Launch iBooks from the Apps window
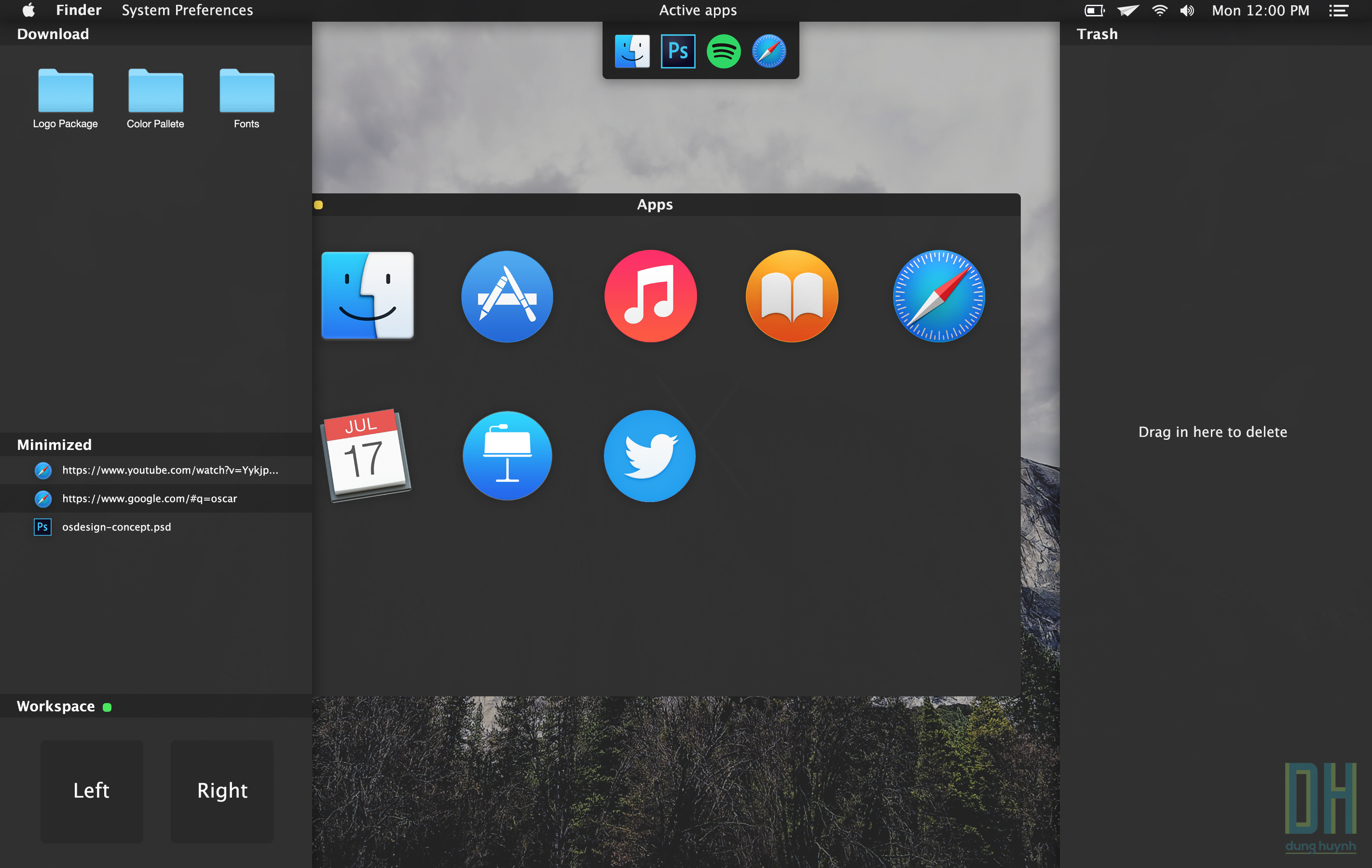This screenshot has width=1372, height=868. coord(791,296)
